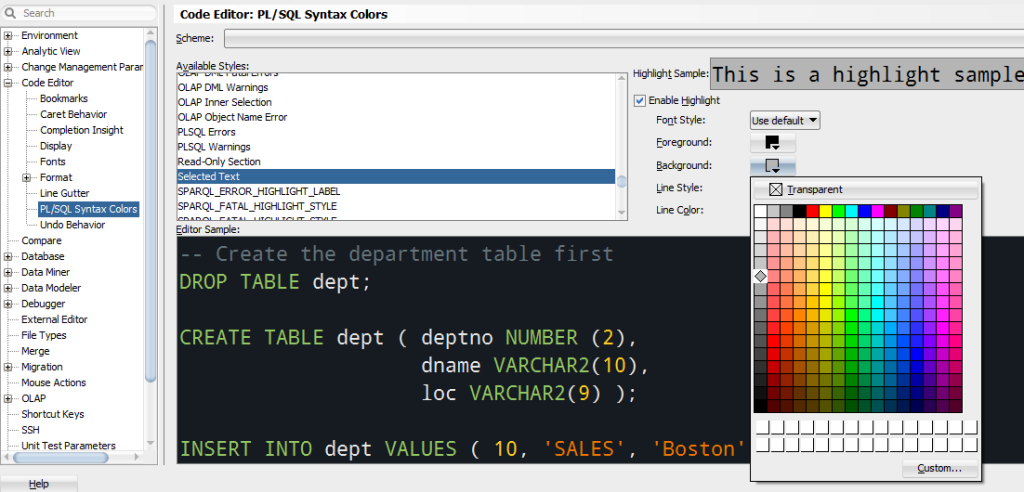Expand the Analytic View node
Image resolution: width=1024 pixels, height=492 pixels.
(x=8, y=51)
